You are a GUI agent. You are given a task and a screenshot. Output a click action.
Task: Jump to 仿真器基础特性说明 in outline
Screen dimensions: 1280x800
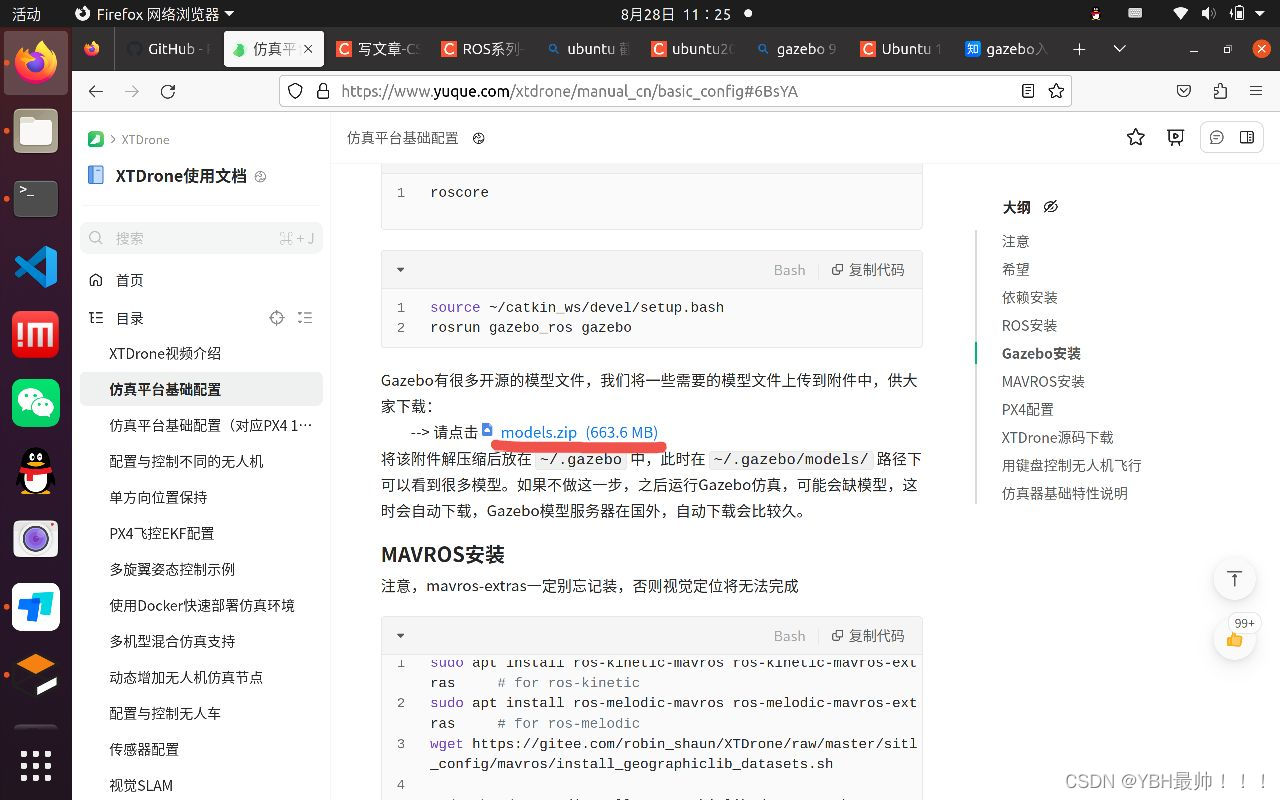pyautogui.click(x=1065, y=493)
